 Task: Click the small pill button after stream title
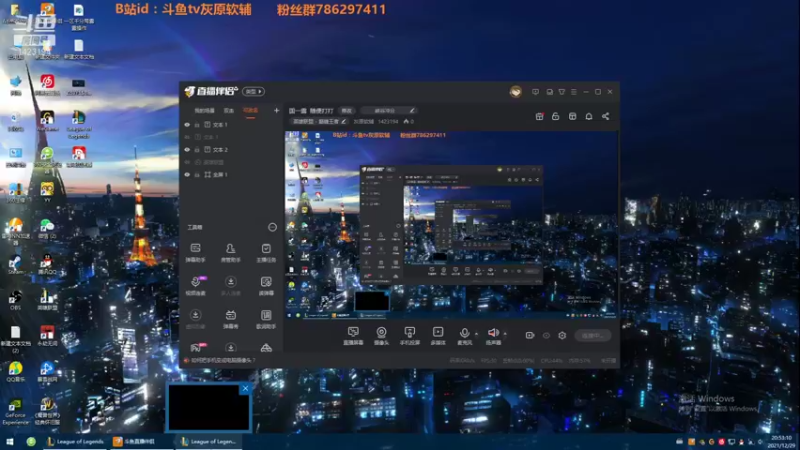[x=346, y=110]
